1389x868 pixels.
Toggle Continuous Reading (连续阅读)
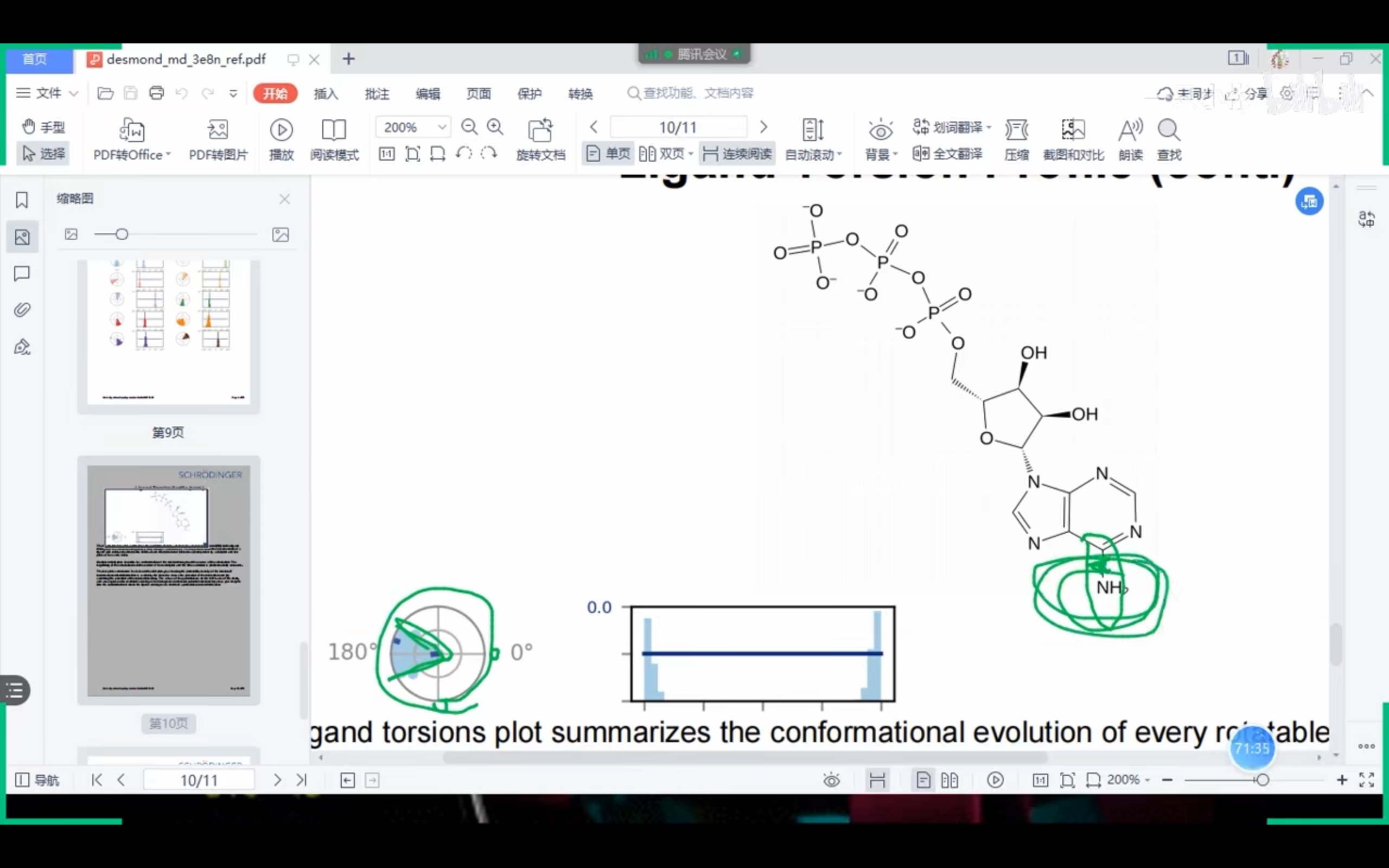pos(737,154)
